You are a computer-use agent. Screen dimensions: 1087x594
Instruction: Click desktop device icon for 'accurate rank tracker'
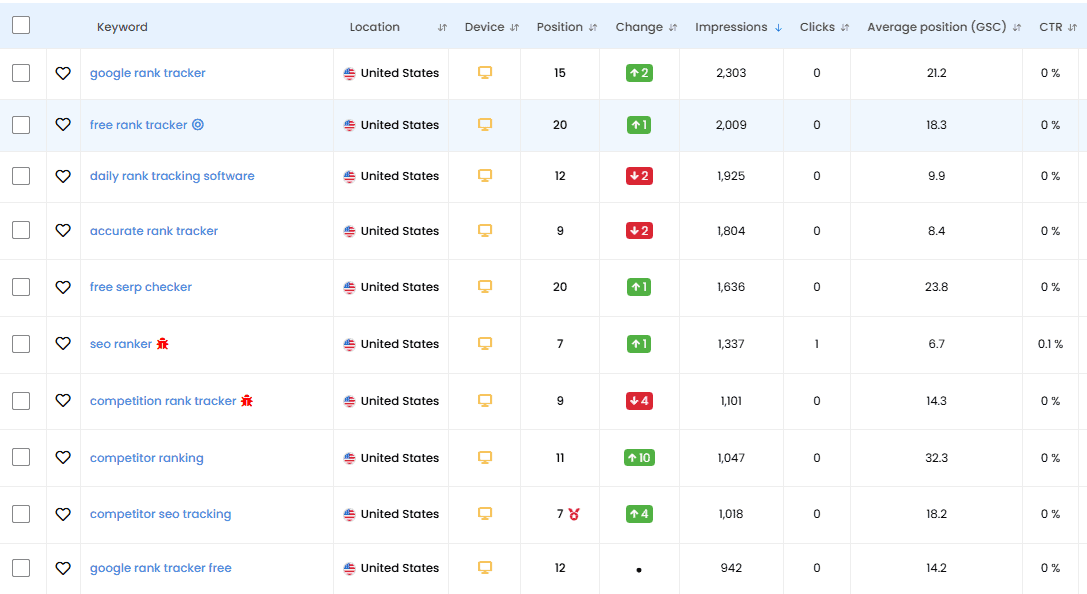coord(485,231)
